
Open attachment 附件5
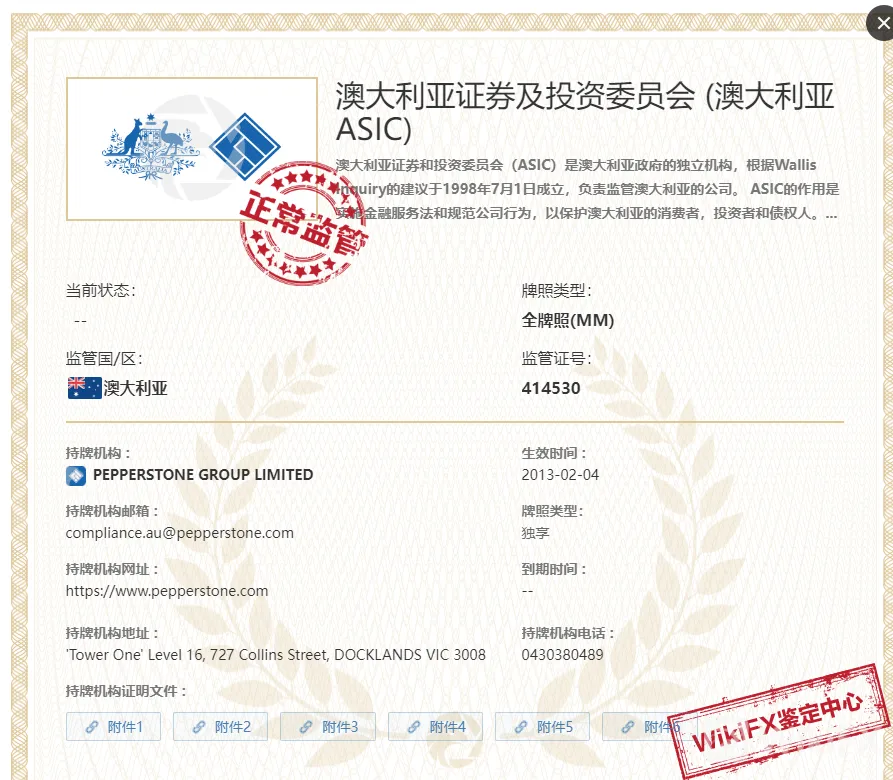click(x=542, y=726)
